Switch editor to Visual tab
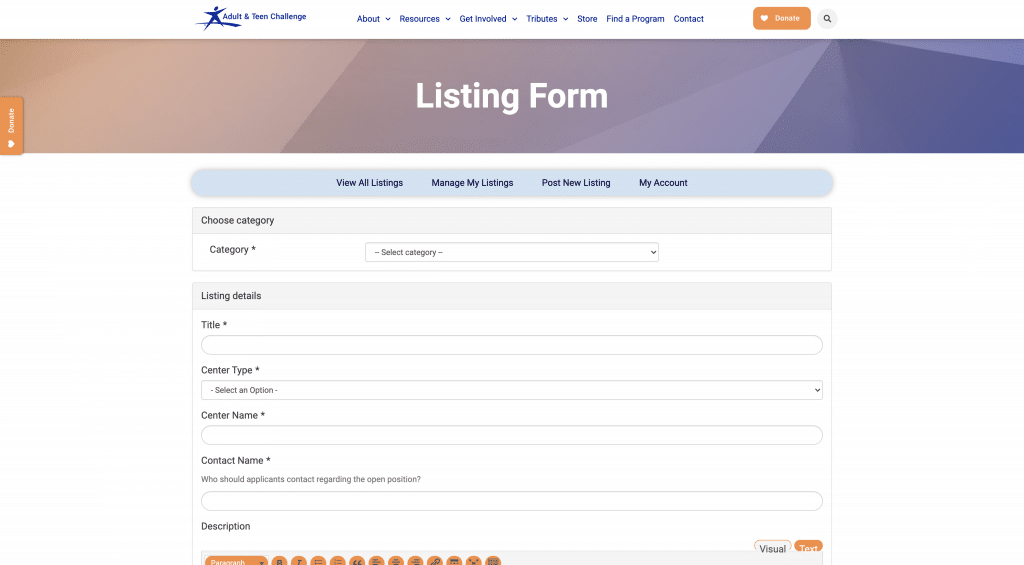Viewport: 1024px width, 565px height. pos(773,548)
